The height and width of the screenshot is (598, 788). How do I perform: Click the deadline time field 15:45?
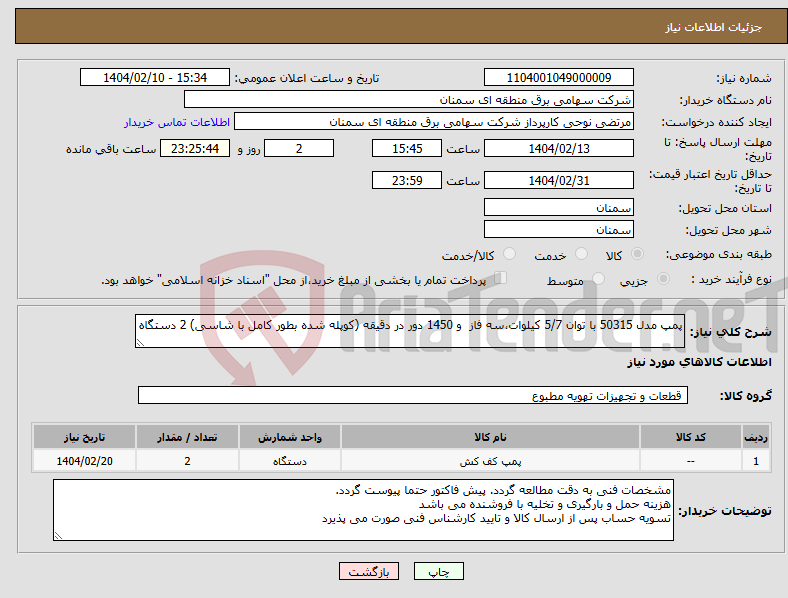tap(407, 148)
